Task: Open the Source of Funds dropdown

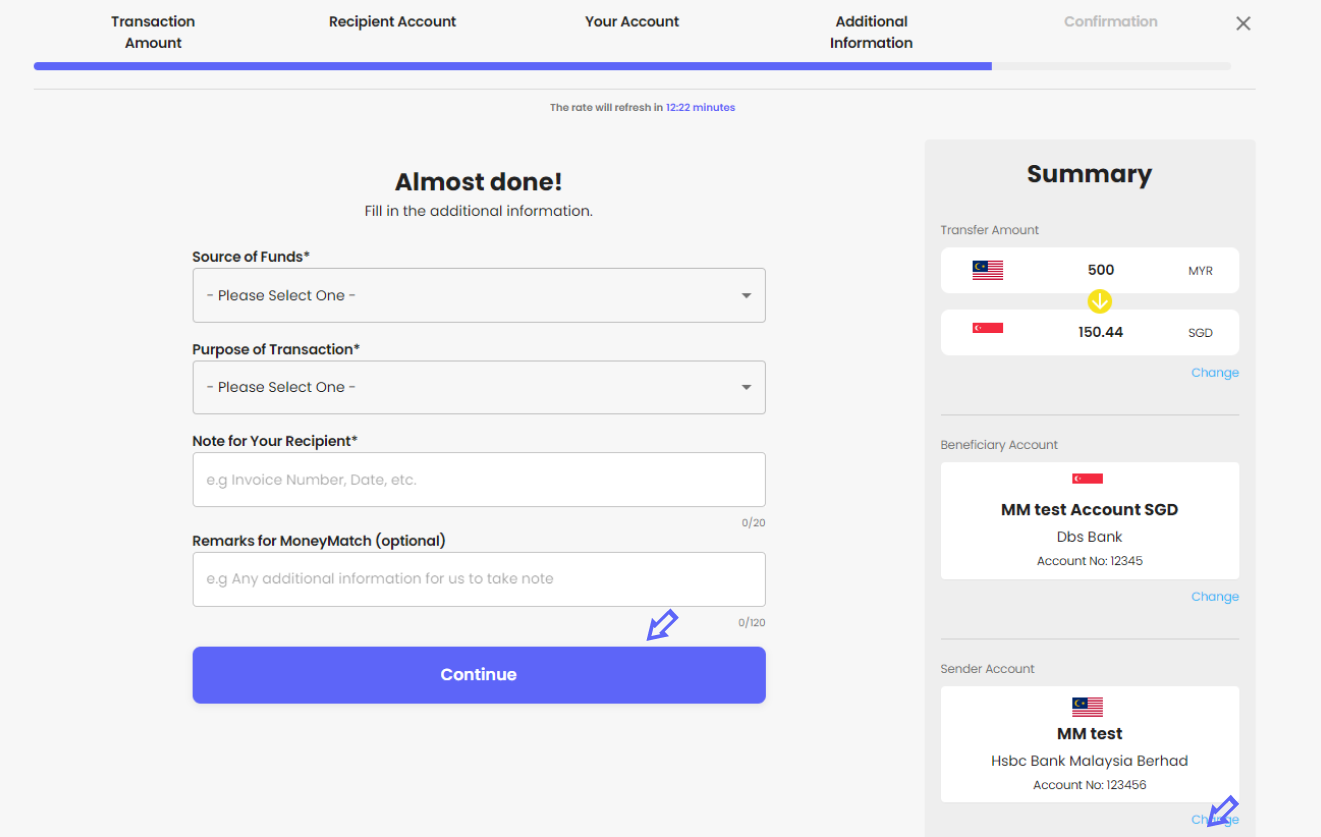Action: (x=479, y=295)
